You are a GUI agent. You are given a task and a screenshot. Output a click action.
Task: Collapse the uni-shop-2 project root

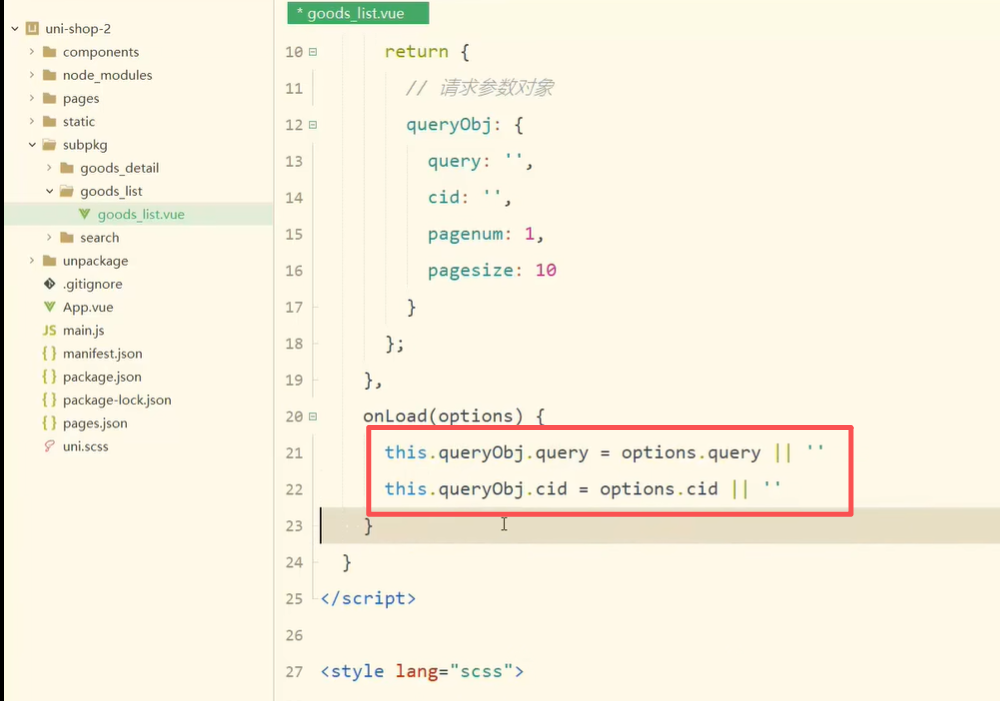pos(15,29)
